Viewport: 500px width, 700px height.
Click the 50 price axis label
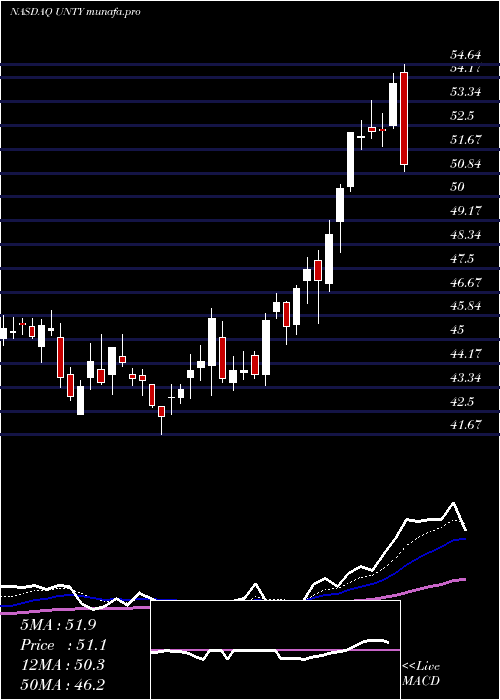(x=458, y=187)
